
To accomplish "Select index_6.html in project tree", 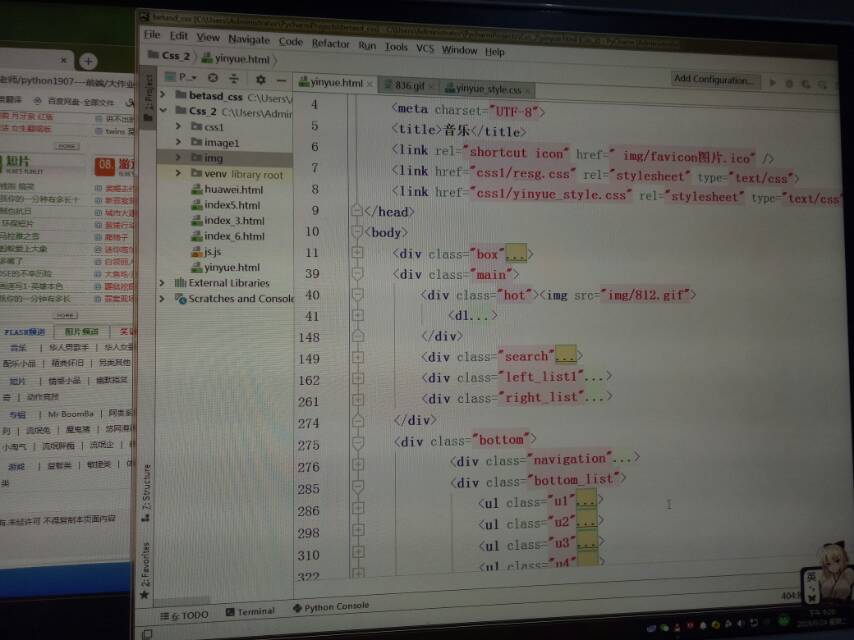I will click(x=228, y=236).
